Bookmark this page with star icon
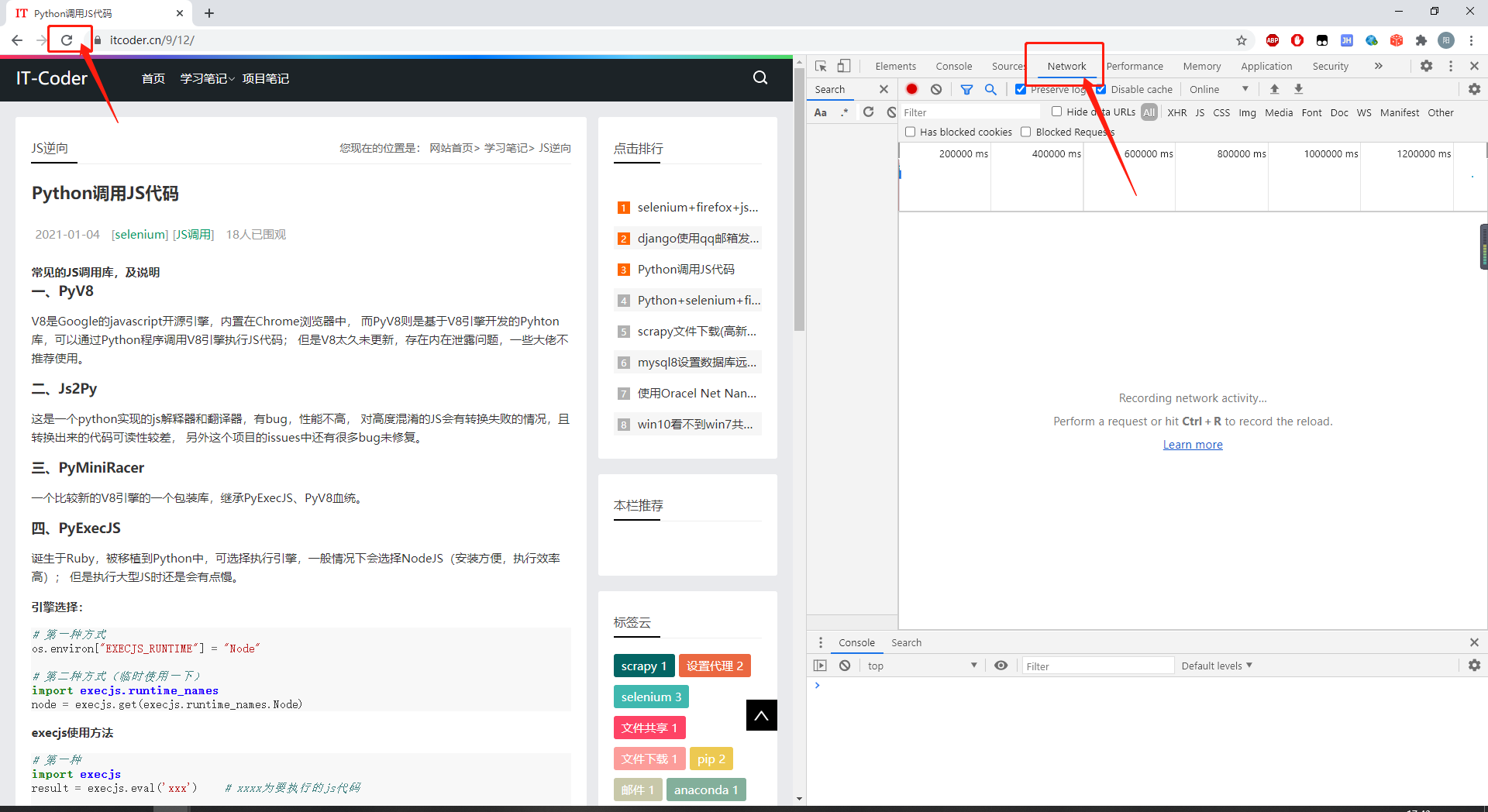Screen dimensions: 1488x812 pos(1242,40)
